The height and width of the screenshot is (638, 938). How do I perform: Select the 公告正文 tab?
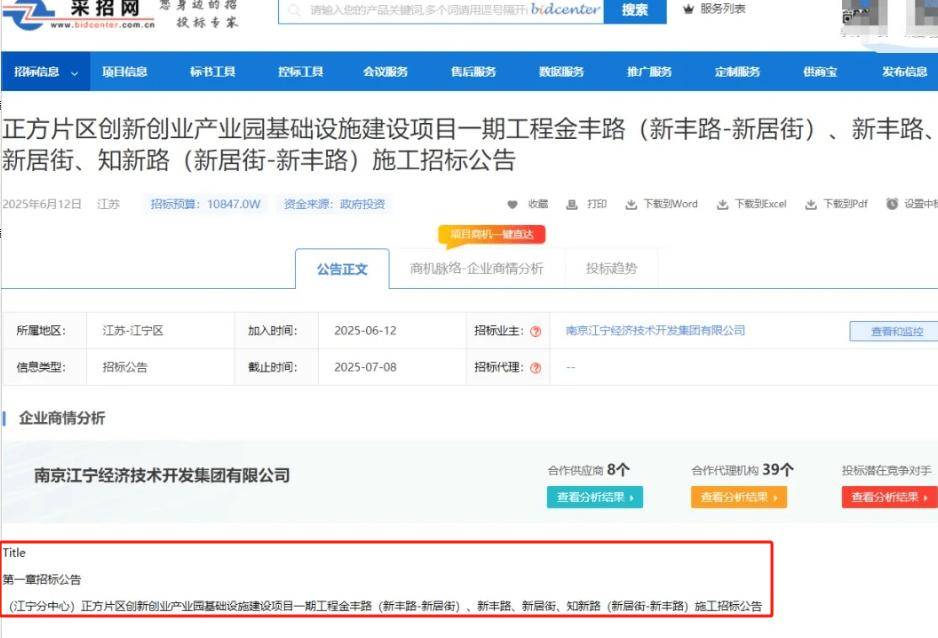pos(342,269)
